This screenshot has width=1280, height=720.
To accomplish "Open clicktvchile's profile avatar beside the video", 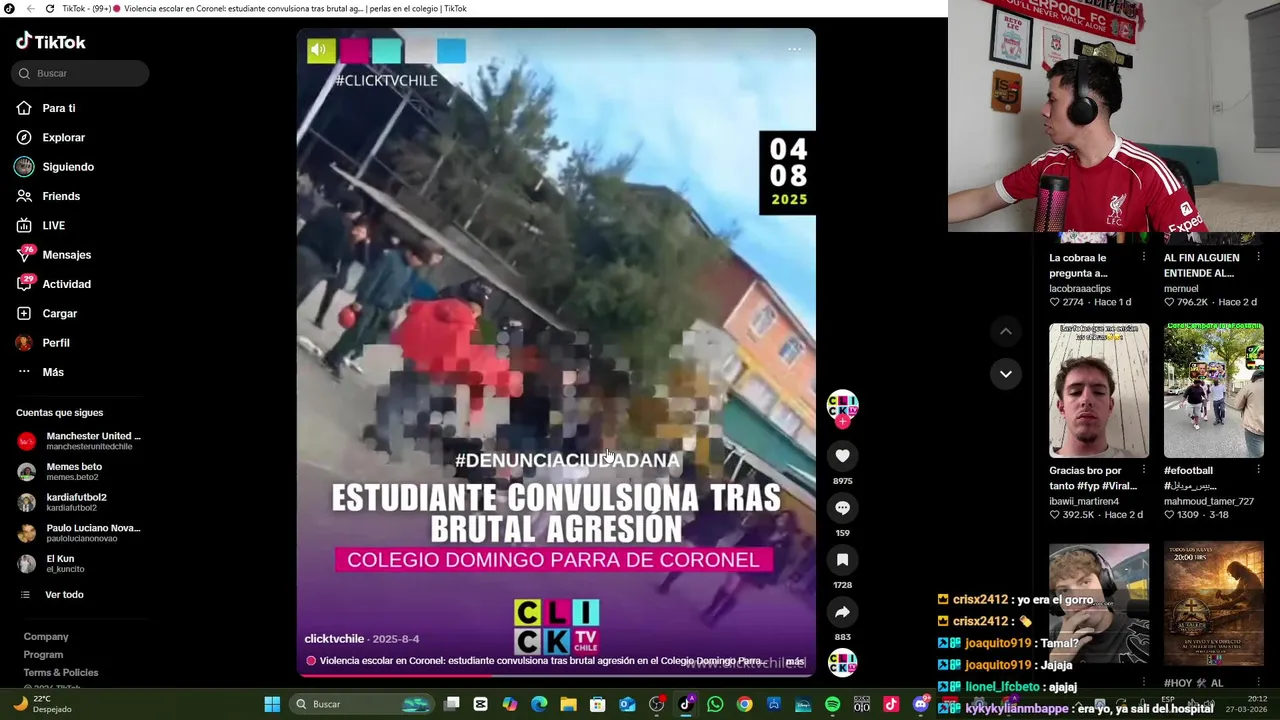I will [x=842, y=406].
